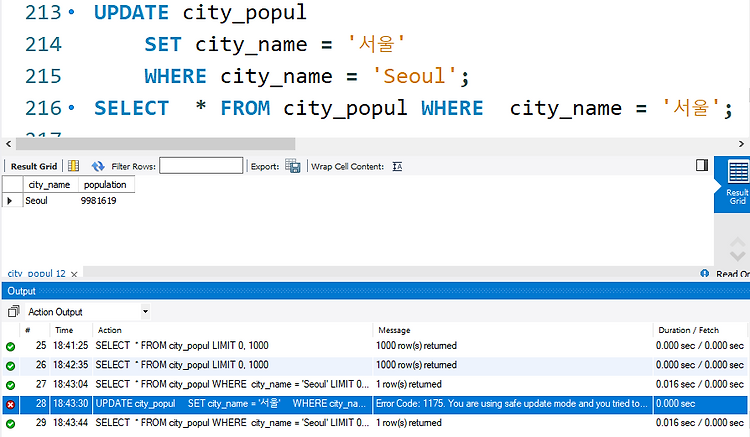Click line 216 statement marker dot
The image size is (750, 437).
pos(71,108)
